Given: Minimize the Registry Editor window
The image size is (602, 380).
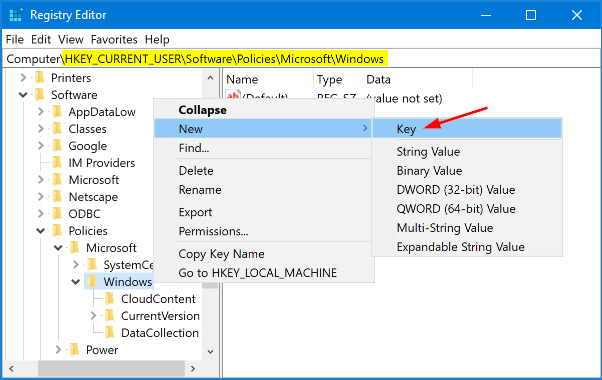Looking at the screenshot, I should pos(486,15).
